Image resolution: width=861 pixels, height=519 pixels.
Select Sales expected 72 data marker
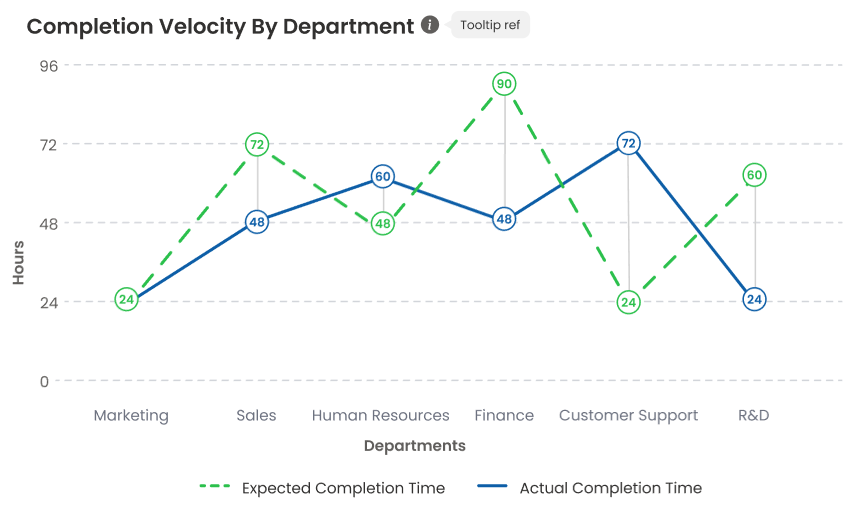[x=257, y=145]
